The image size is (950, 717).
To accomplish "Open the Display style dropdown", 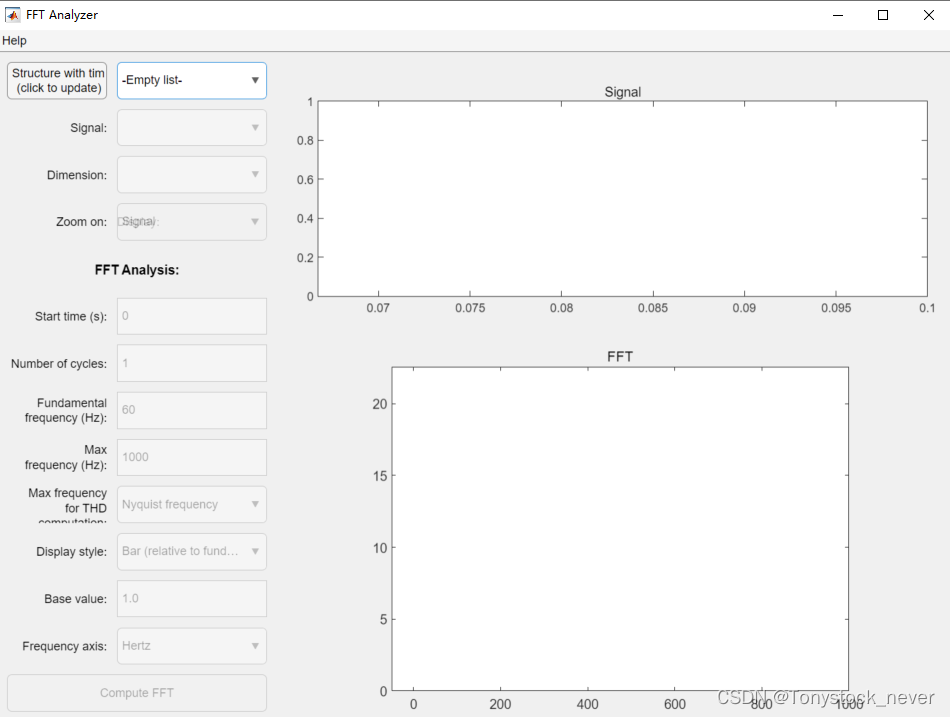I will click(x=191, y=551).
